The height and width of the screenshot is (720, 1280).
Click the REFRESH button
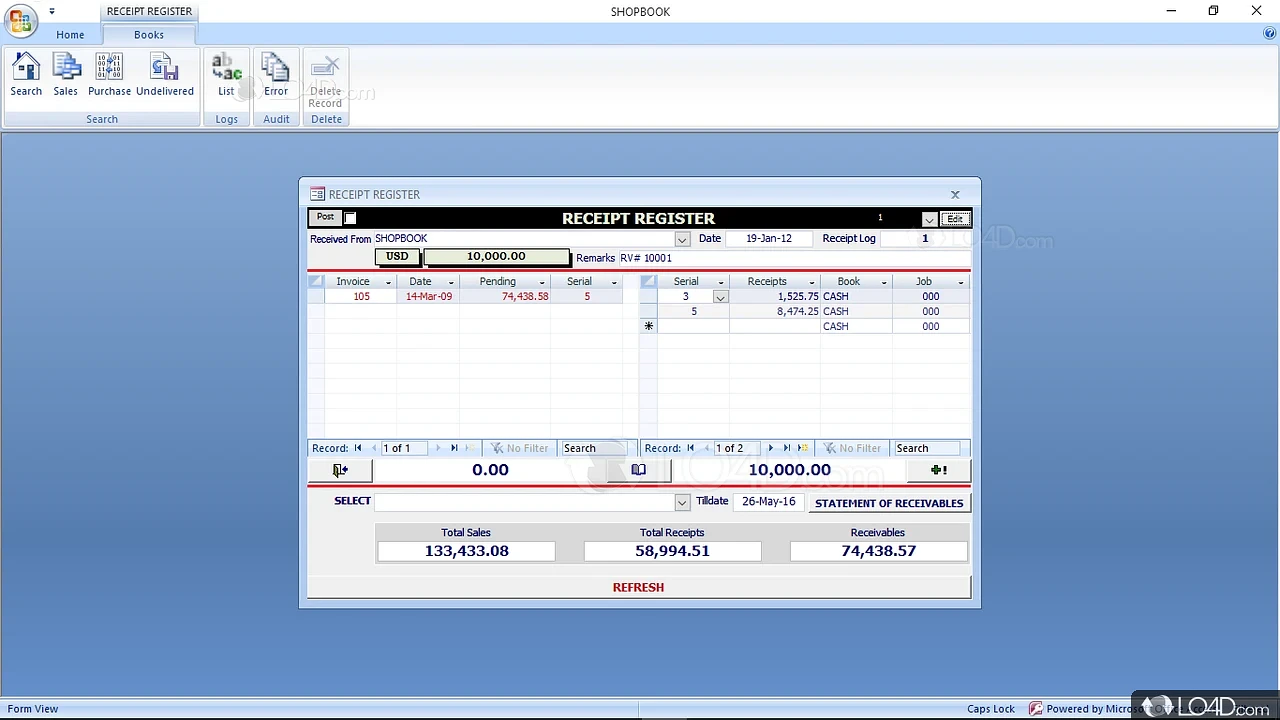(638, 587)
